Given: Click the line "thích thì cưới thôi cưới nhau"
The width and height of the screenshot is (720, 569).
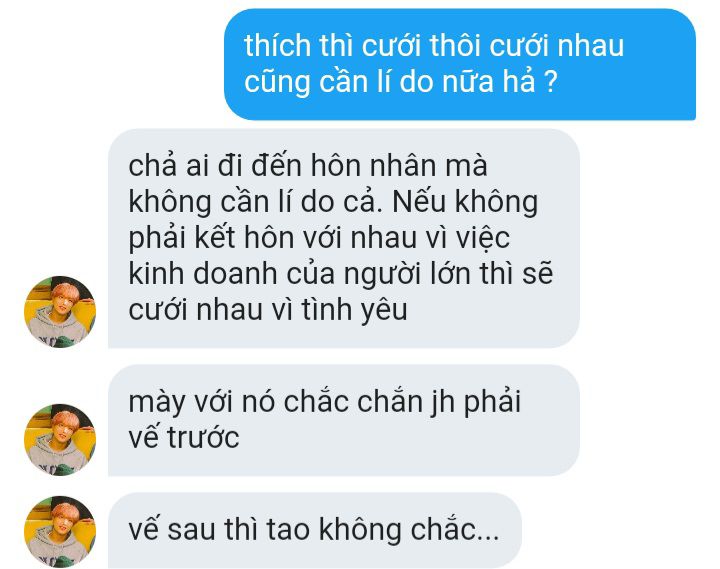Looking at the screenshot, I should point(434,46).
